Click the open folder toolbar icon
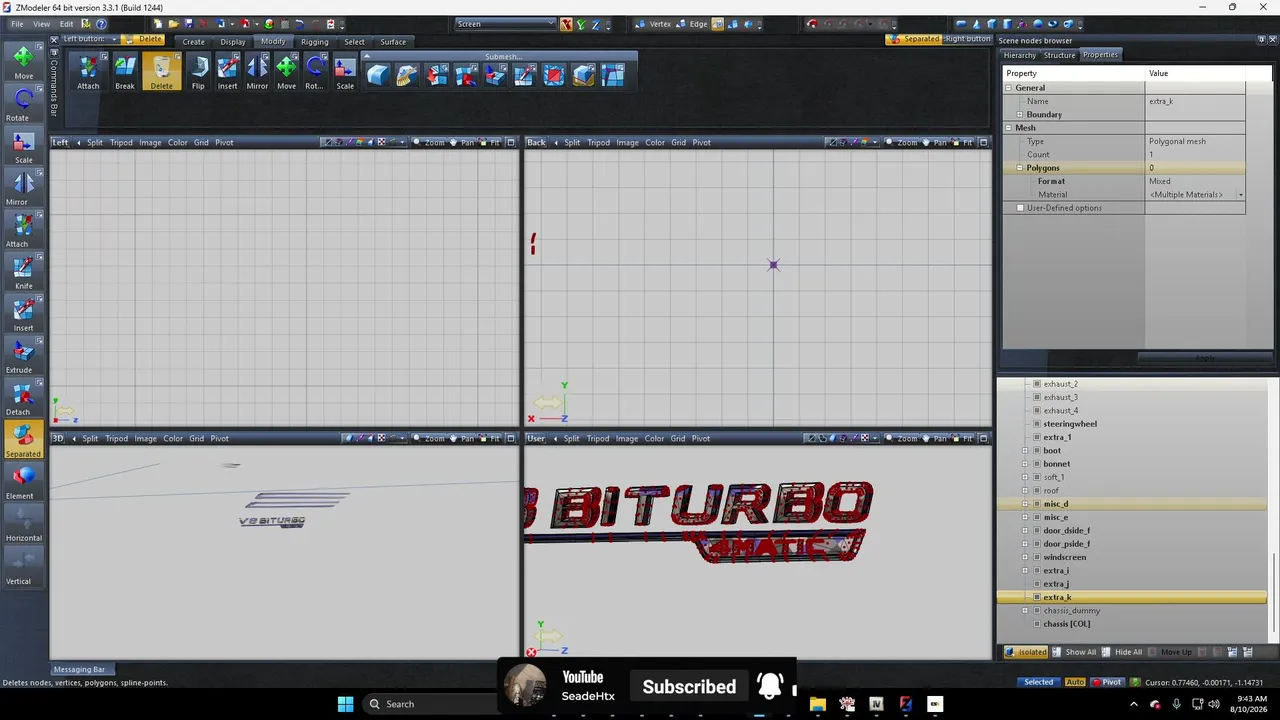Screen dimensions: 1280x720 coord(173,24)
